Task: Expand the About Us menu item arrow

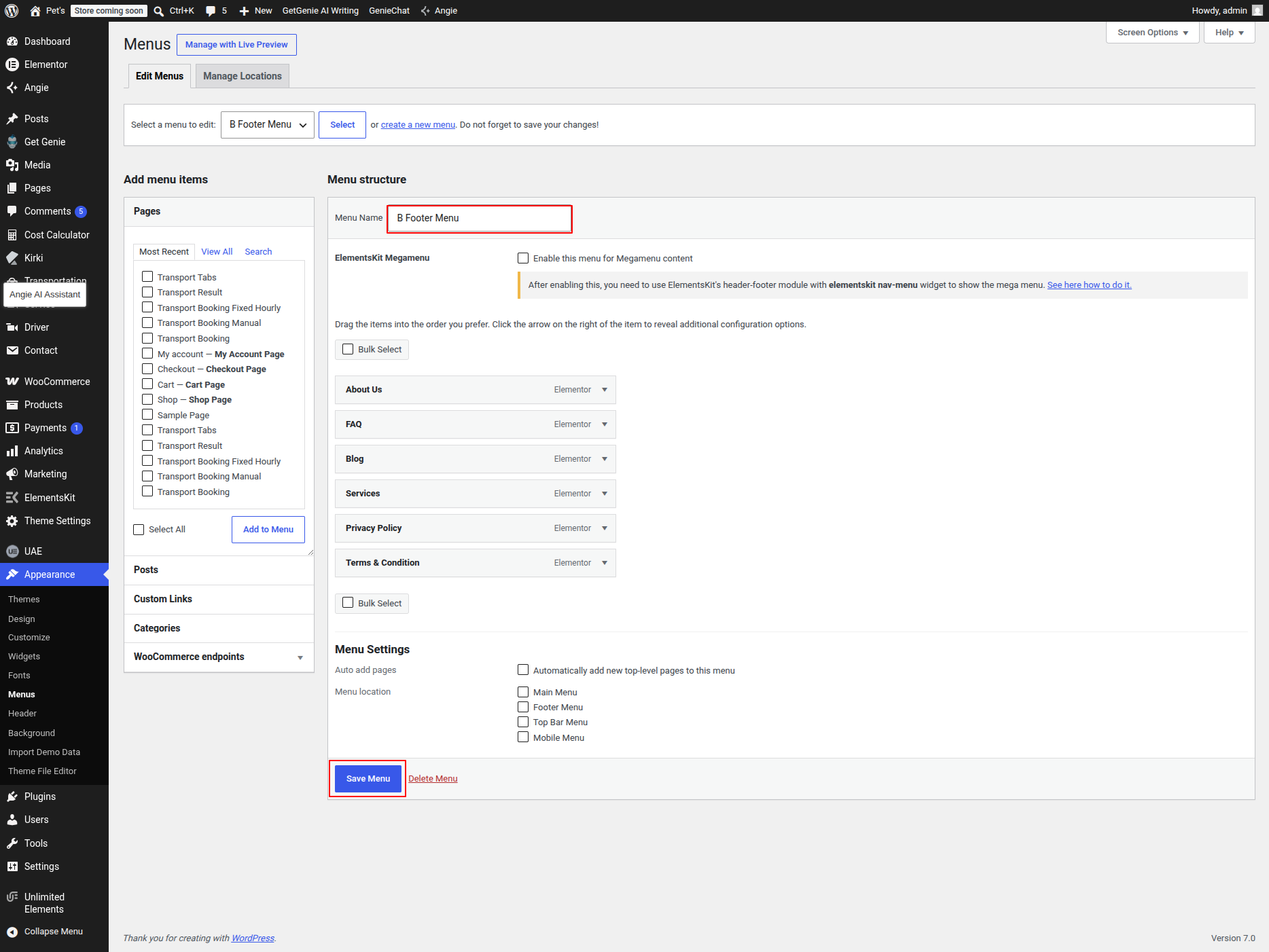Action: [x=605, y=390]
